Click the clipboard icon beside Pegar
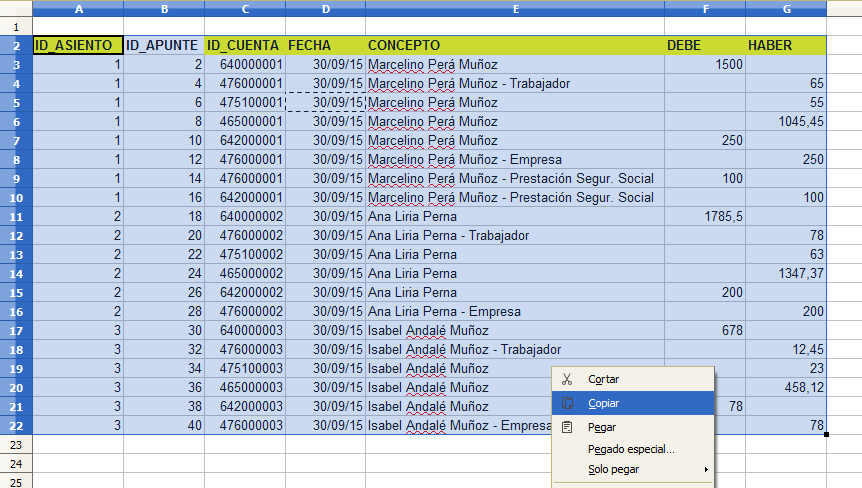862x488 pixels. click(x=567, y=427)
